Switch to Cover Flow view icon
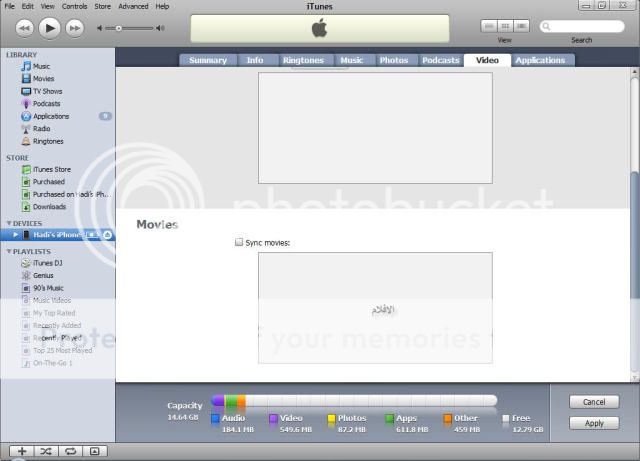This screenshot has width=640, height=461. coord(521,27)
